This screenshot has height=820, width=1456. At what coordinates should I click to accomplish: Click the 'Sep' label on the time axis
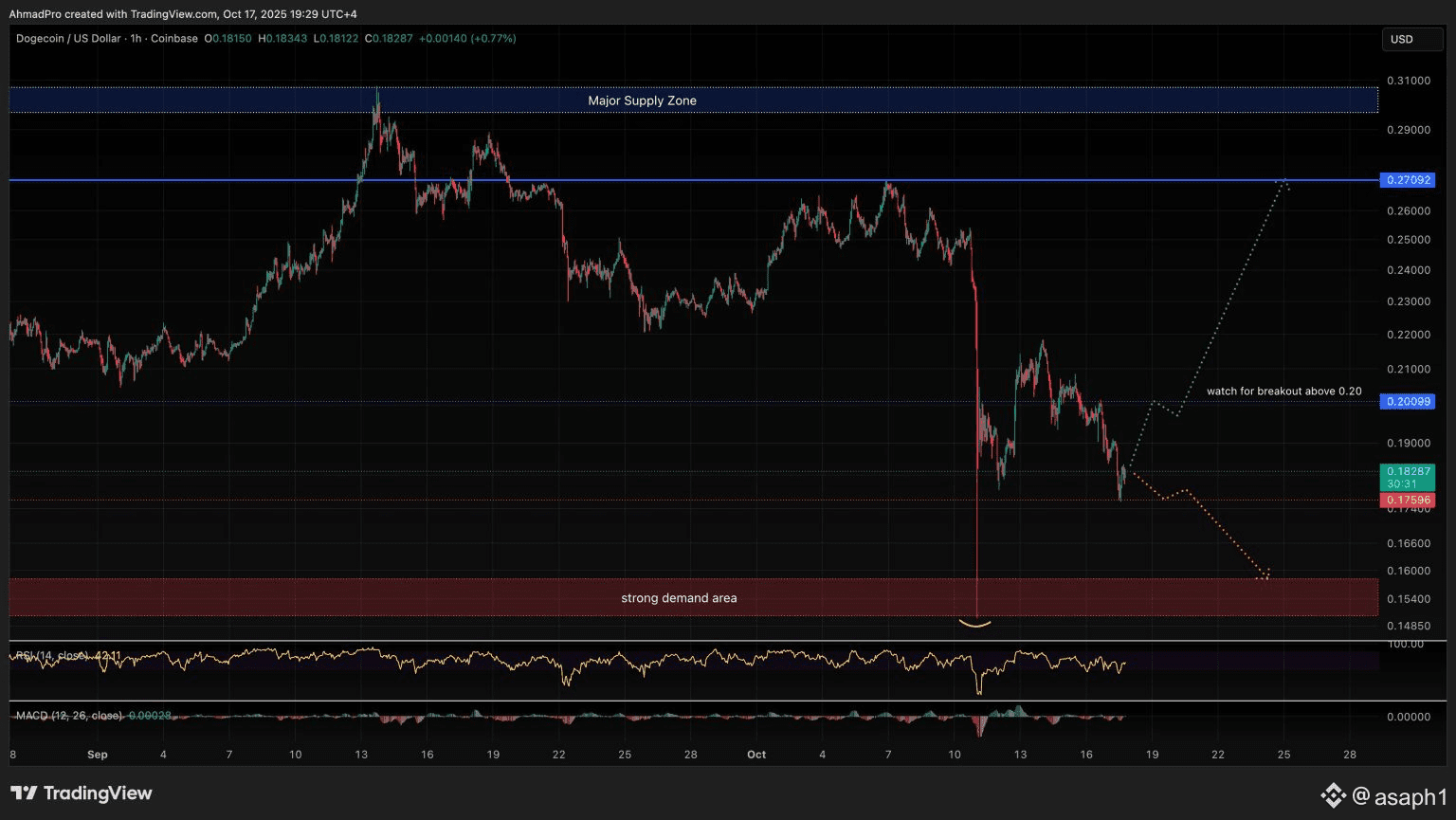click(97, 755)
